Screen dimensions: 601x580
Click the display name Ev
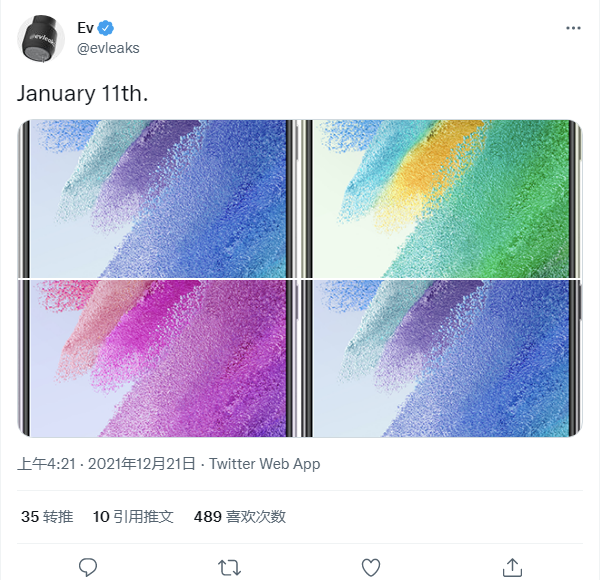pos(85,28)
